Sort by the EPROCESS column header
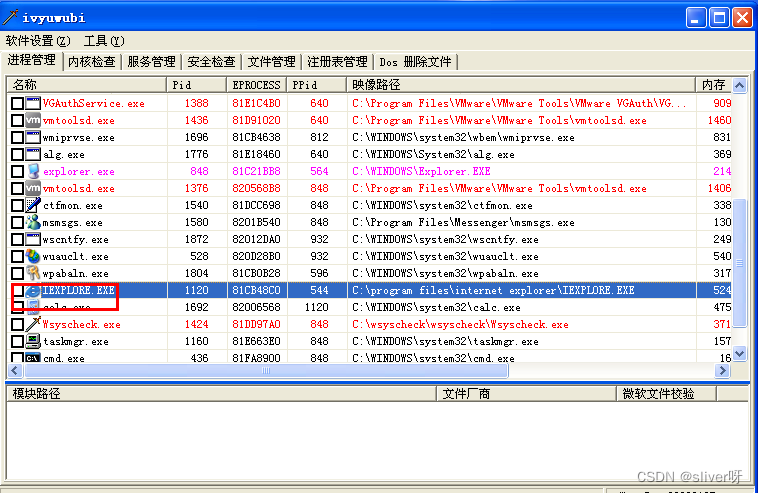 (x=257, y=85)
